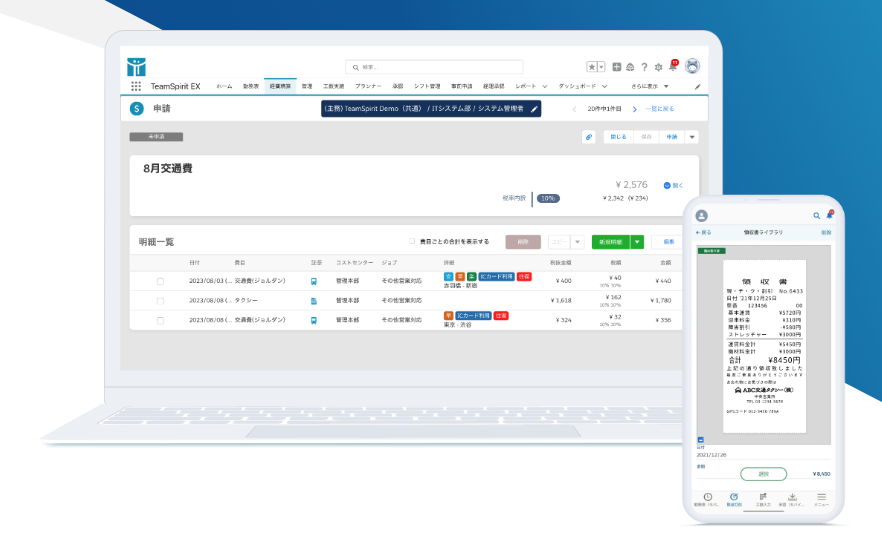Viewport: 882px width, 550px height.
Task: Click the document icon in タクシー row
Action: click(x=314, y=300)
